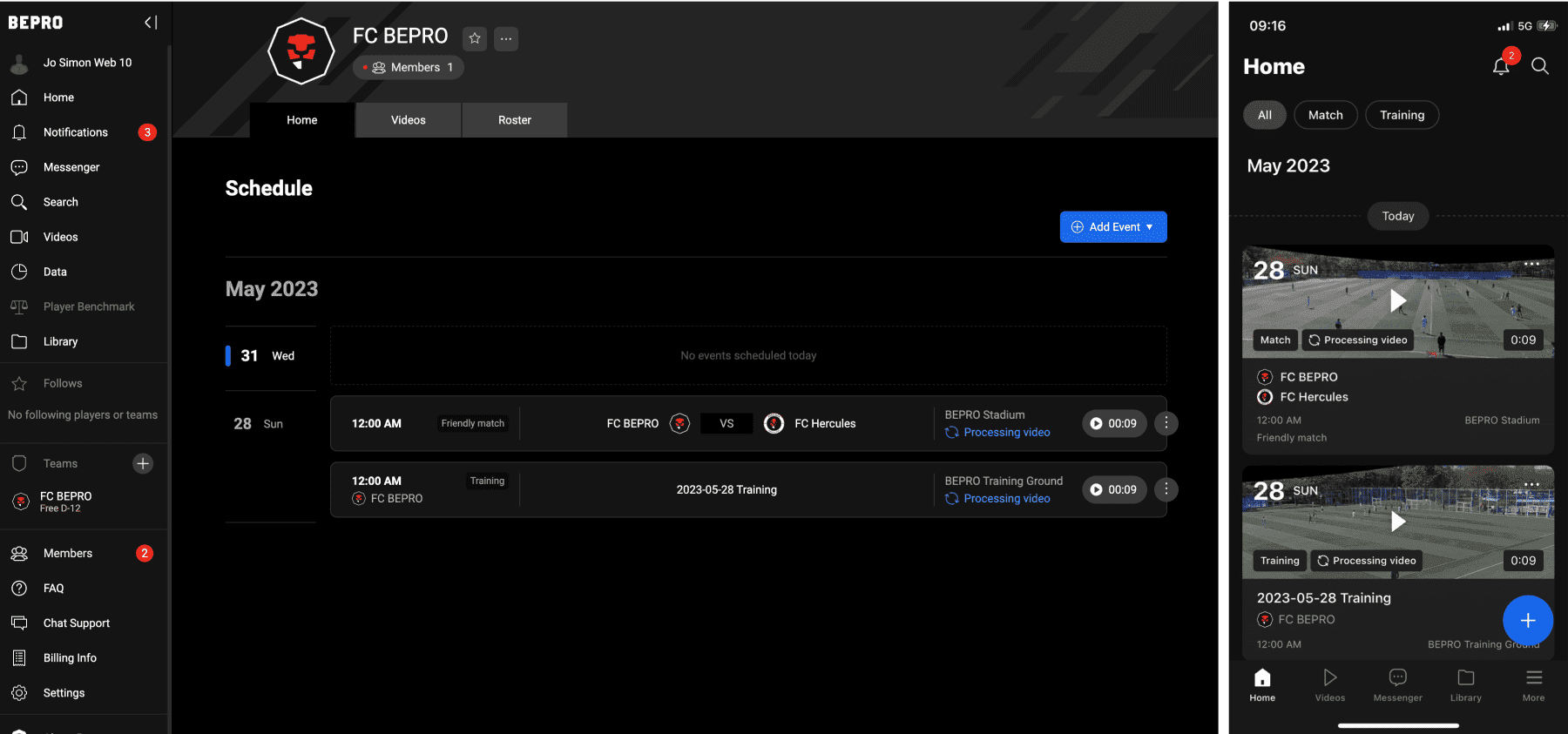The image size is (1568, 734).
Task: Favorite FC BEPRO with the star button
Action: coord(475,38)
